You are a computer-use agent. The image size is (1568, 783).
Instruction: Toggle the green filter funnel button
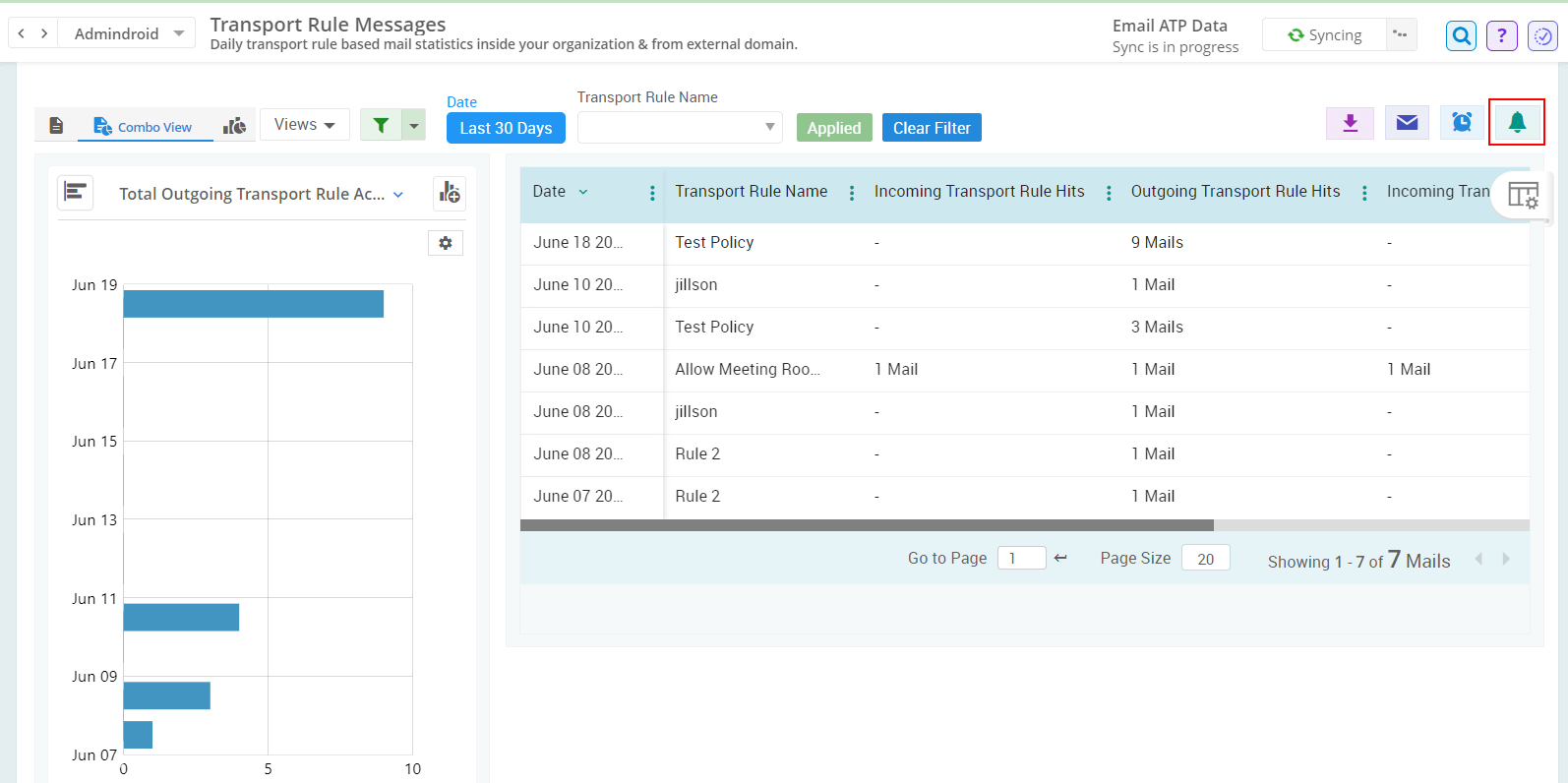pyautogui.click(x=381, y=125)
